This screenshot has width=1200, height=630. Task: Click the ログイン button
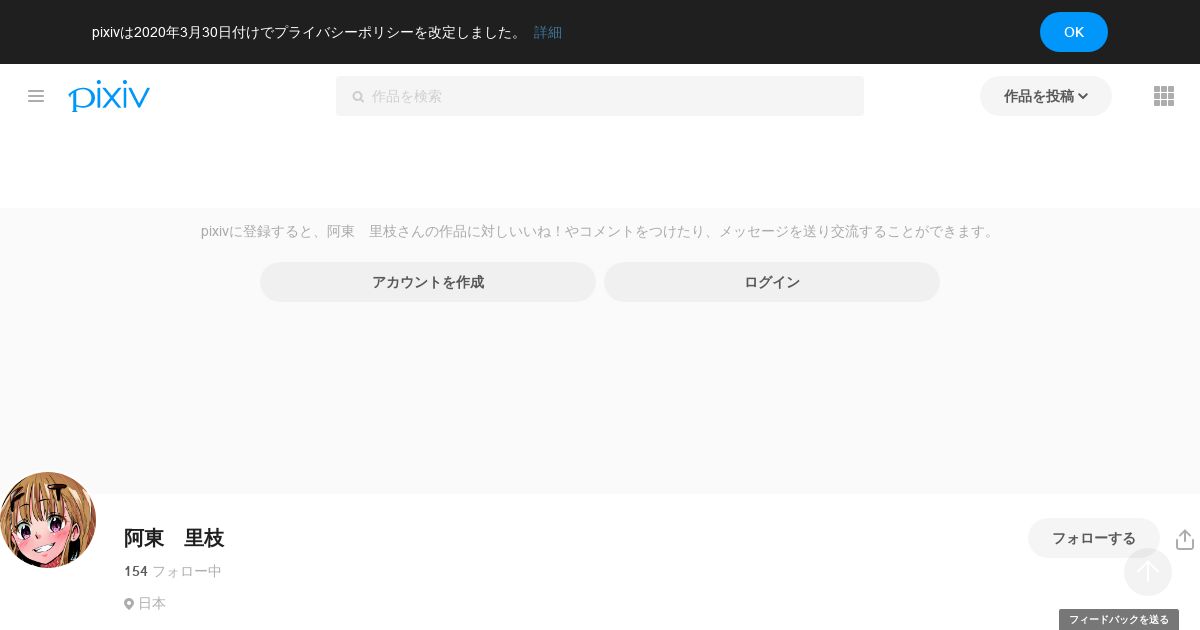coord(772,282)
